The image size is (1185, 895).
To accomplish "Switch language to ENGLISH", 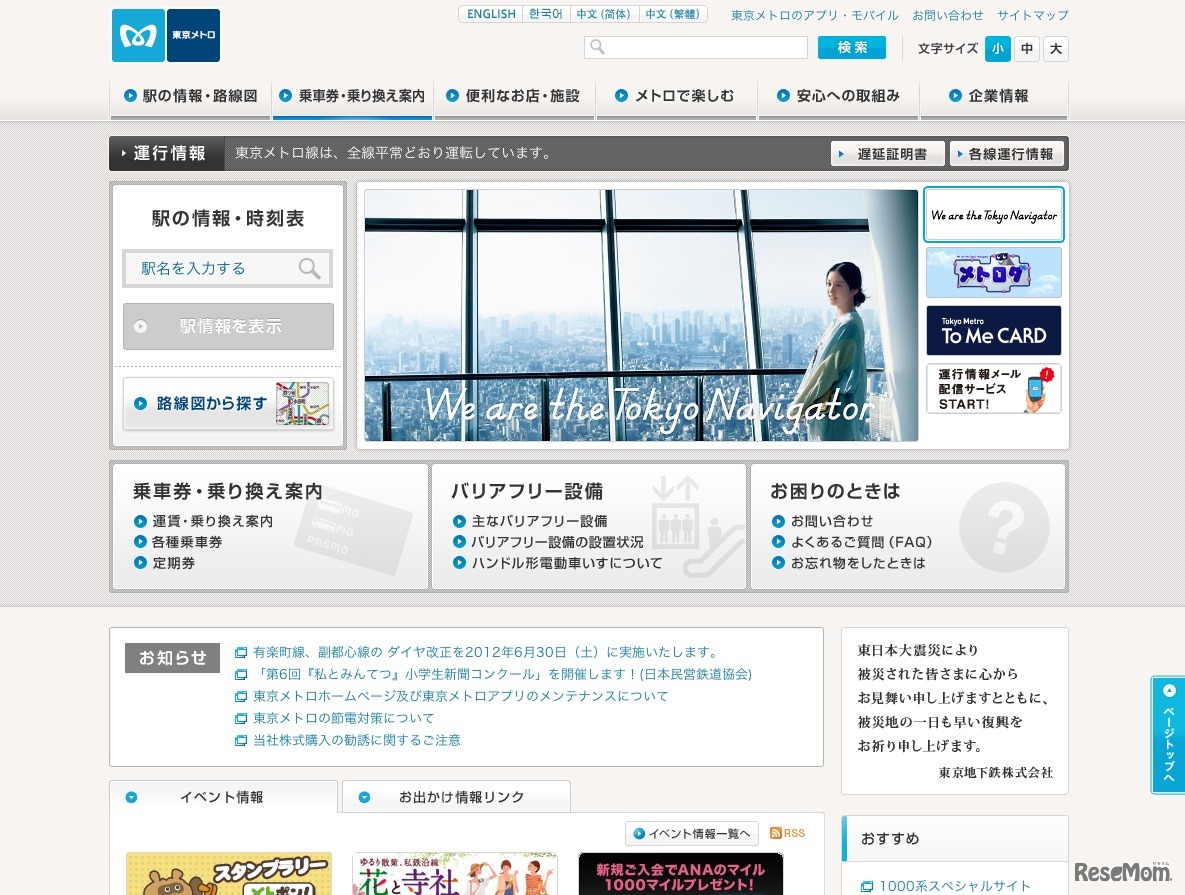I will [x=491, y=14].
